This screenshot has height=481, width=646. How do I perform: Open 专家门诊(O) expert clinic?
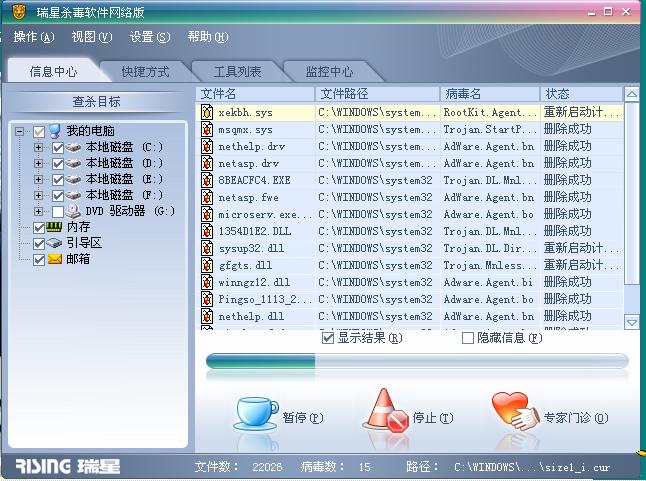[x=576, y=418]
